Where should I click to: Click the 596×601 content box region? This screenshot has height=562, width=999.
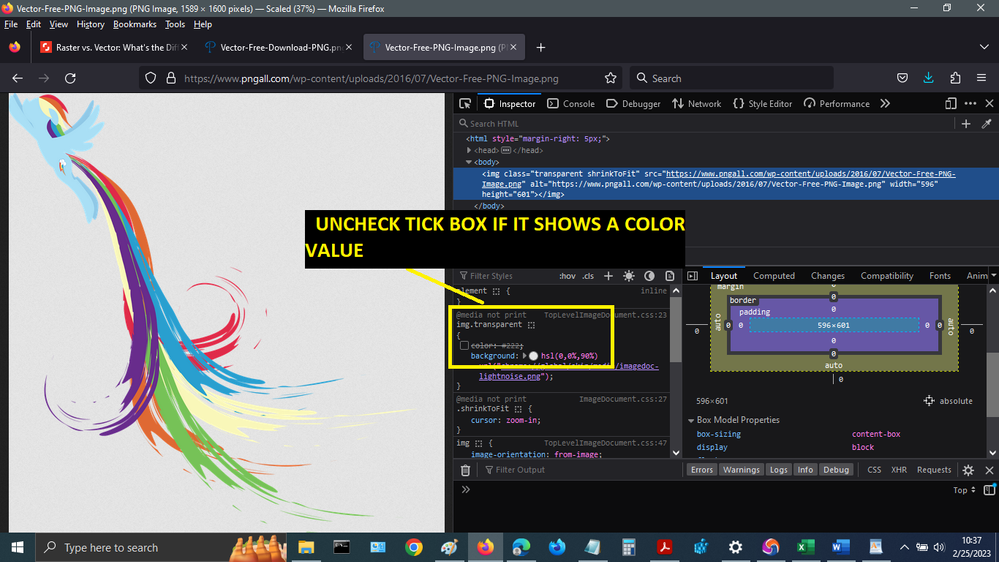click(833, 325)
